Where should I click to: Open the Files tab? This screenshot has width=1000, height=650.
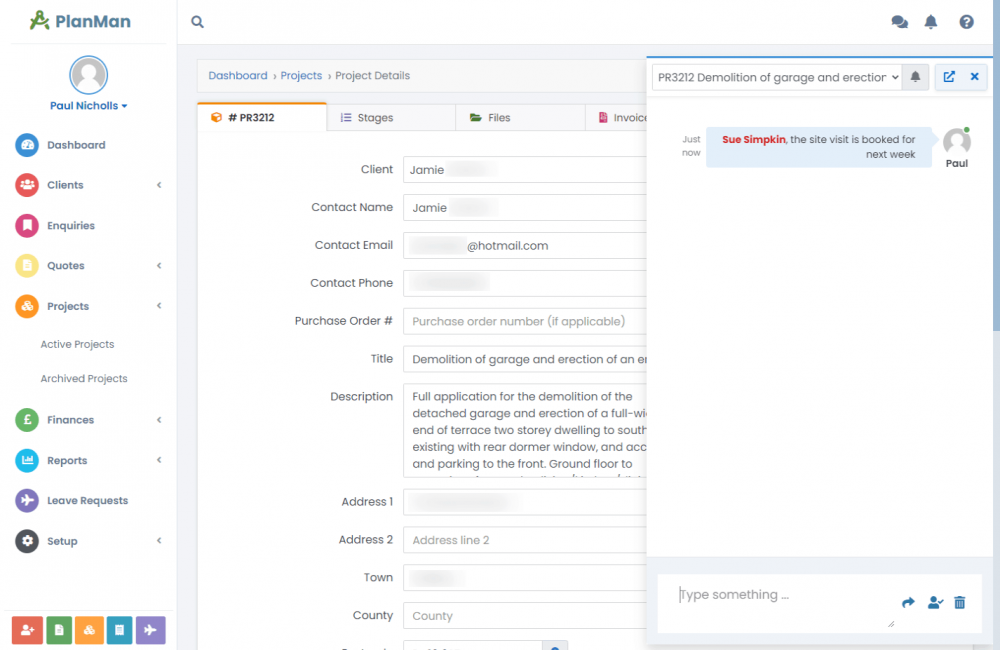click(490, 118)
